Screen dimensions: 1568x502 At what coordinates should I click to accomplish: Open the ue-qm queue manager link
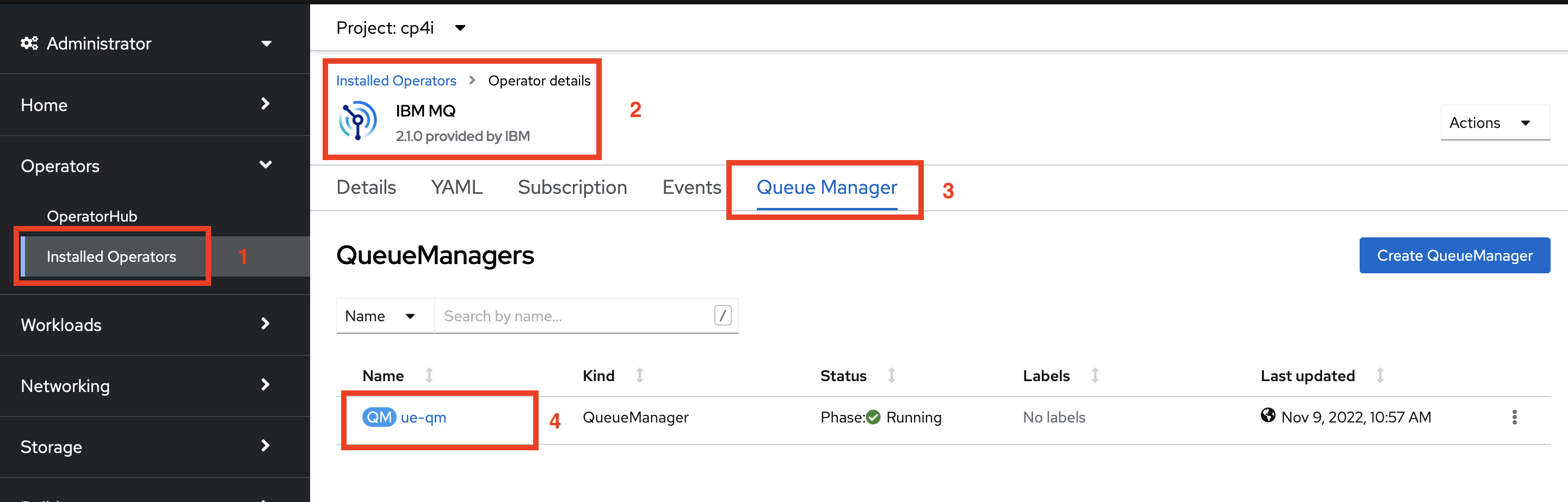[424, 417]
